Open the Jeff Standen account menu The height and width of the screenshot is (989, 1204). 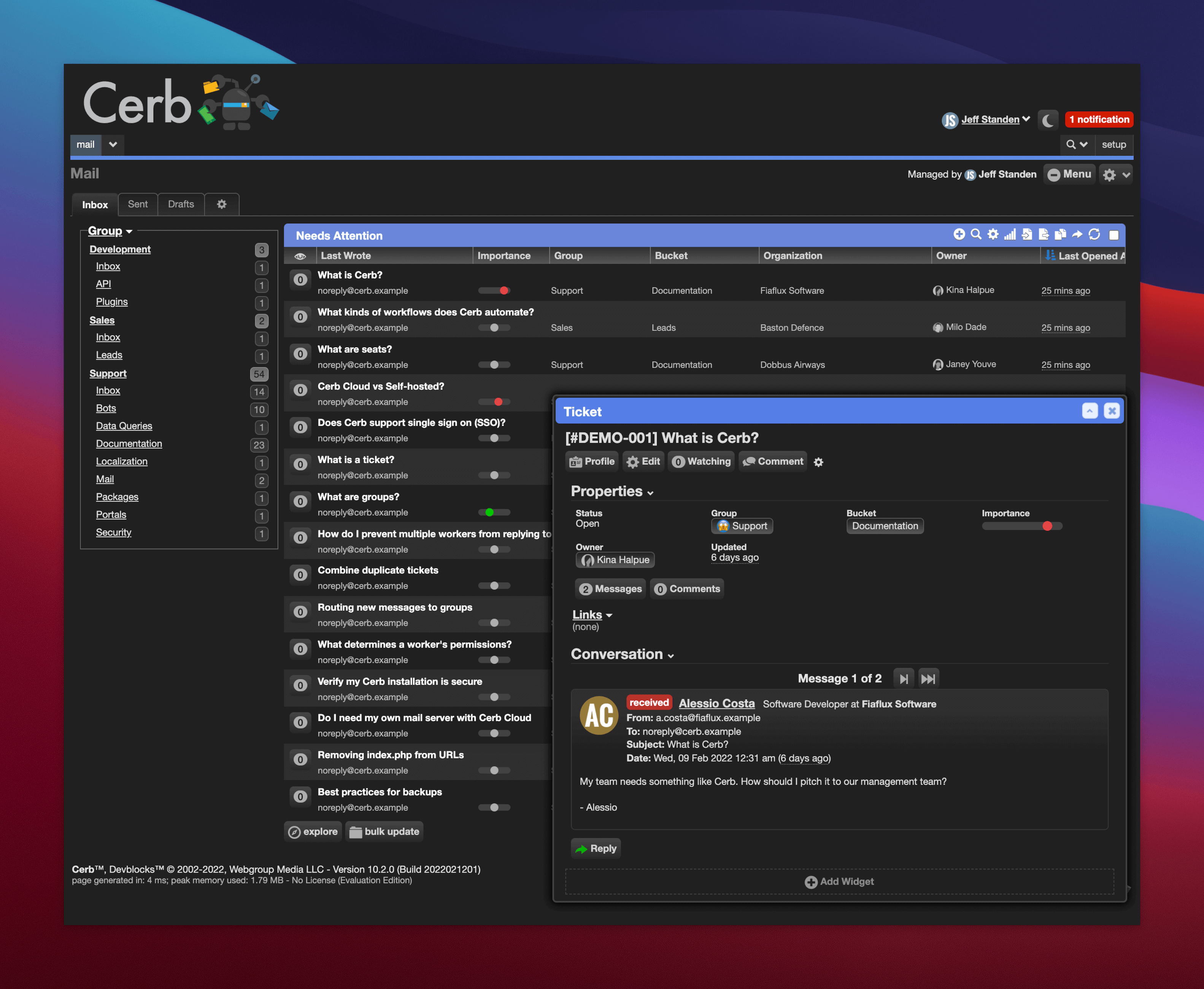[x=990, y=120]
